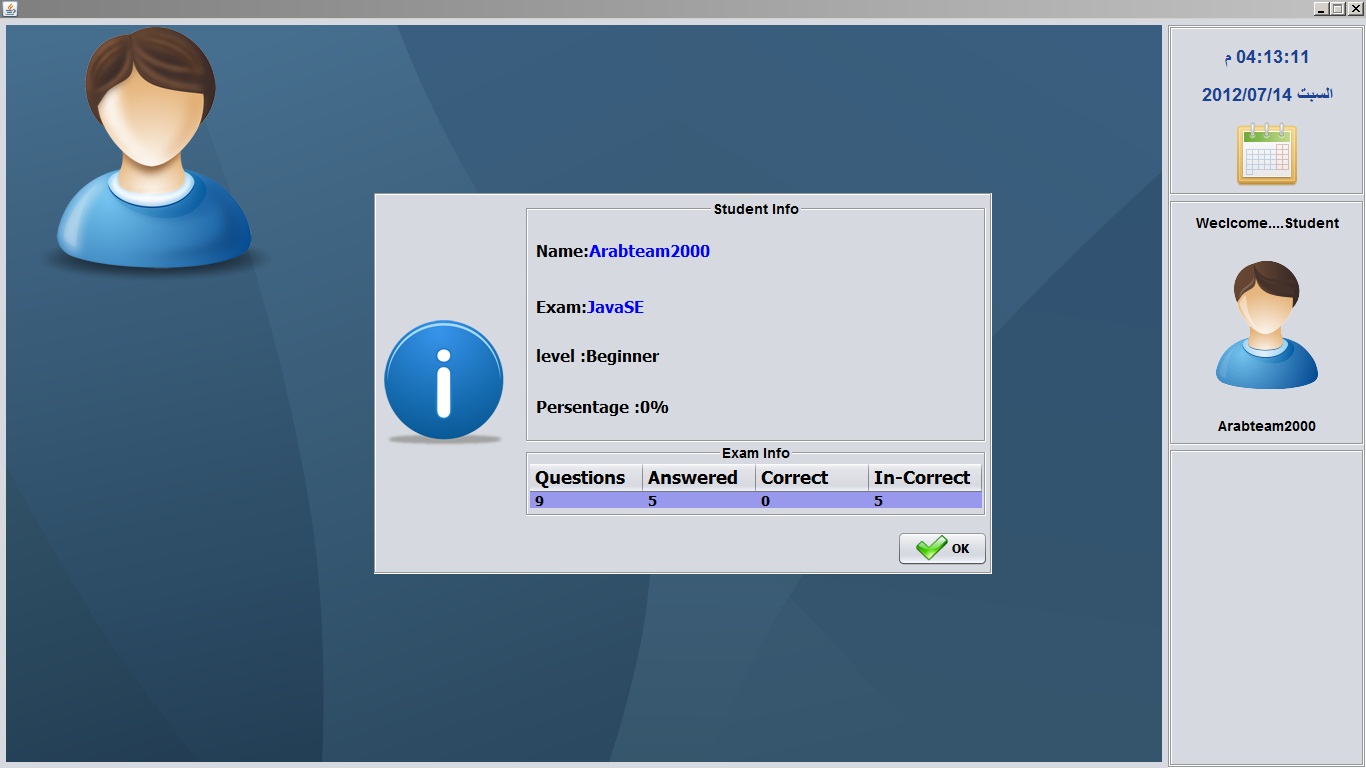Click the Incorrect count cell showing 5

[x=925, y=500]
